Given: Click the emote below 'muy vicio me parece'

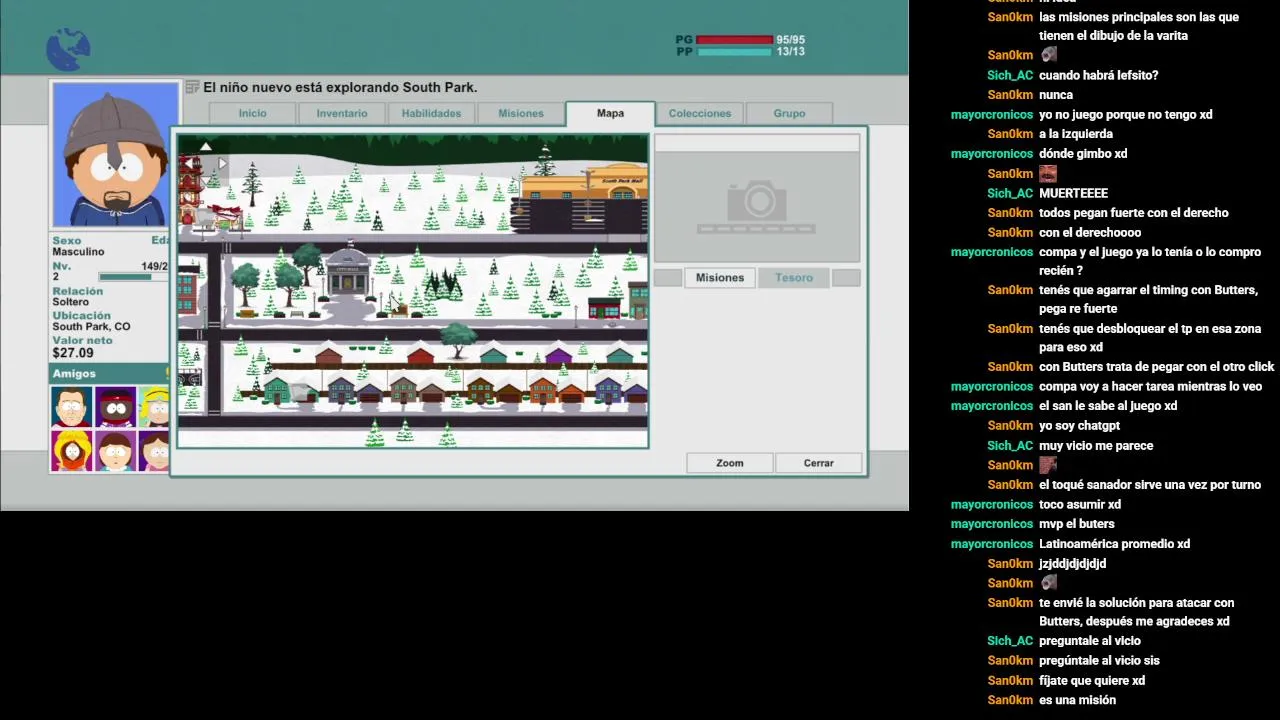Looking at the screenshot, I should tap(1048, 465).
